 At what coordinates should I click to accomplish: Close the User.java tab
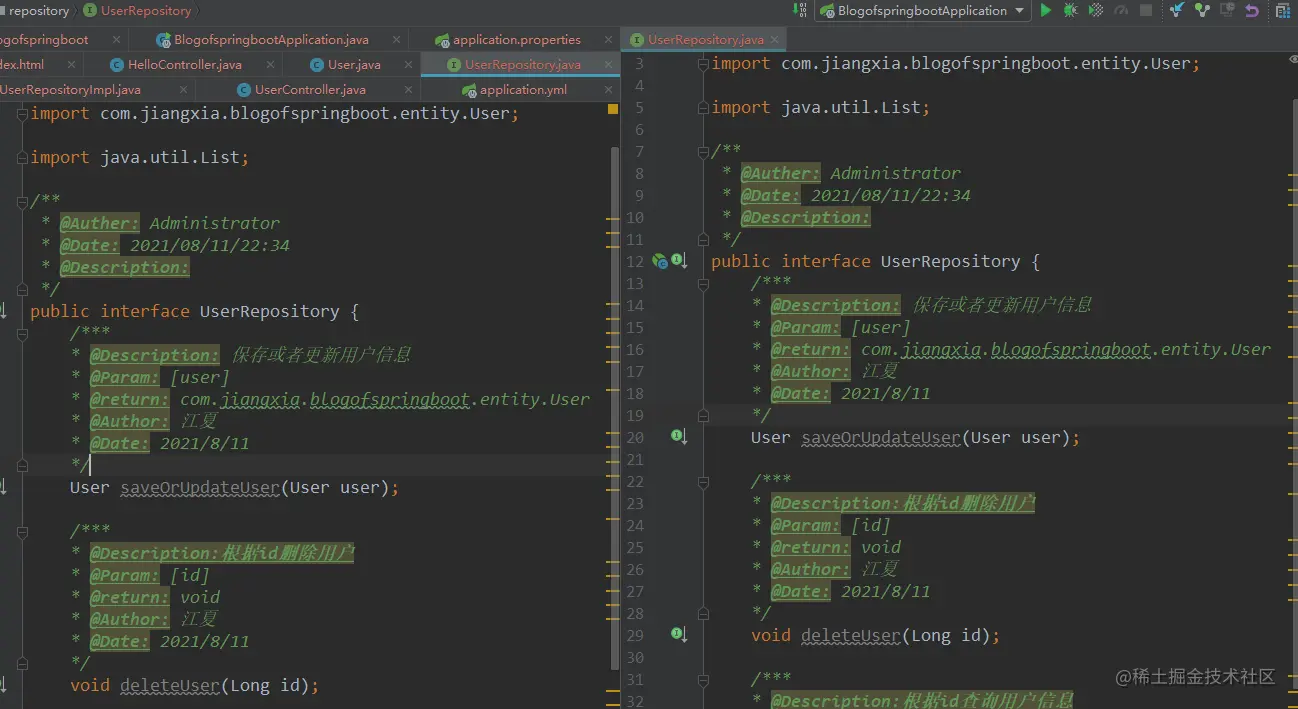pyautogui.click(x=407, y=64)
